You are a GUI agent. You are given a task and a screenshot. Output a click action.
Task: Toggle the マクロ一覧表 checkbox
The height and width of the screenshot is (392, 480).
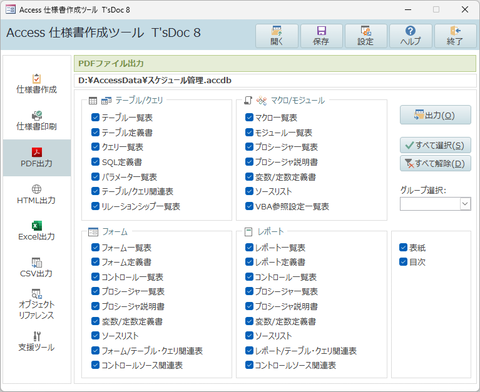point(249,117)
